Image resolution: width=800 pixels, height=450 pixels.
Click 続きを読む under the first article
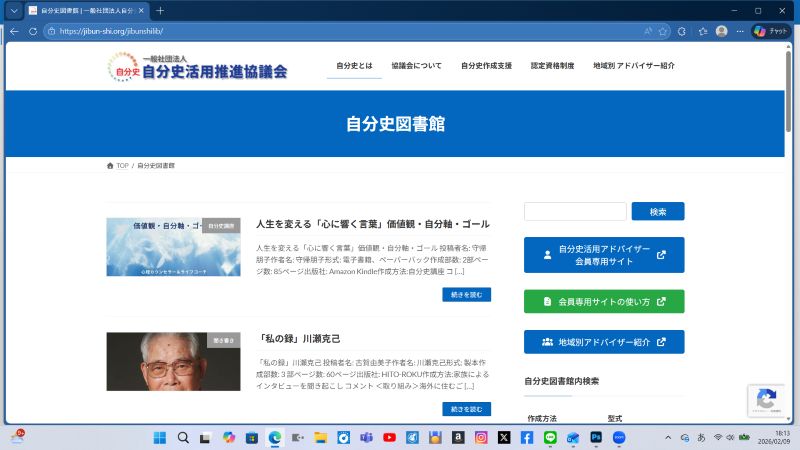point(466,295)
